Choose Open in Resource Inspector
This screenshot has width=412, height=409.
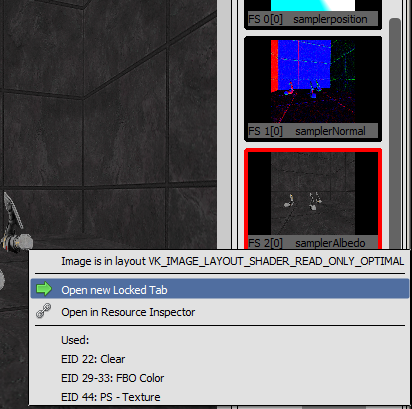click(x=220, y=312)
